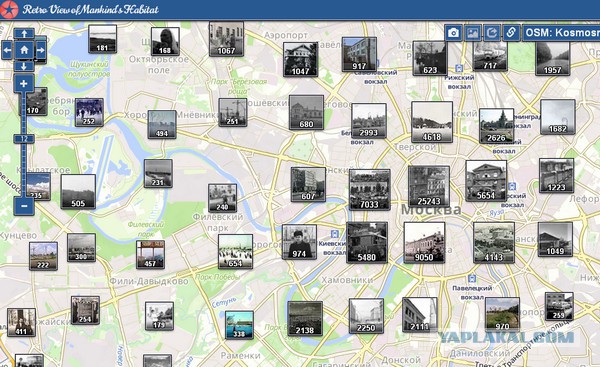Open photo cluster 7033
The image size is (600, 367).
click(370, 190)
